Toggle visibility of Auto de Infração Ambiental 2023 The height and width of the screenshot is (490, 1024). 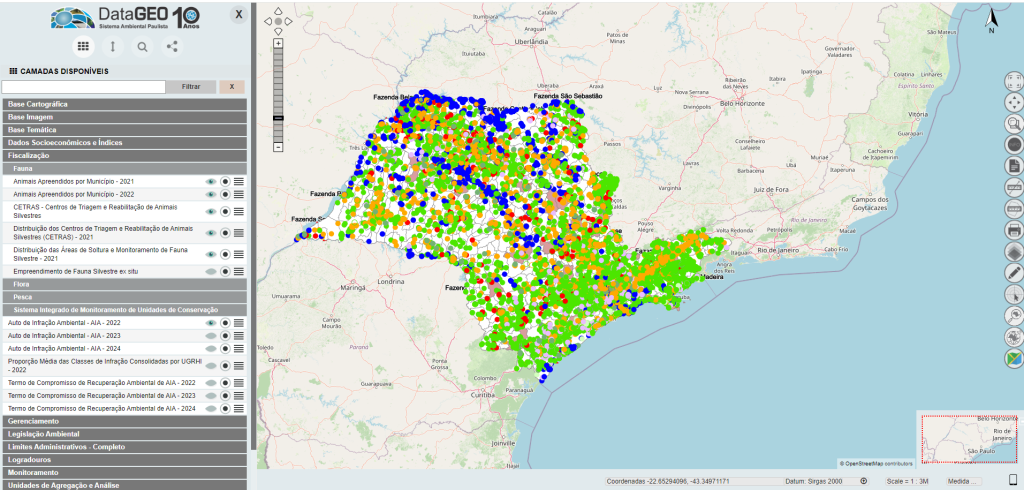tap(211, 336)
